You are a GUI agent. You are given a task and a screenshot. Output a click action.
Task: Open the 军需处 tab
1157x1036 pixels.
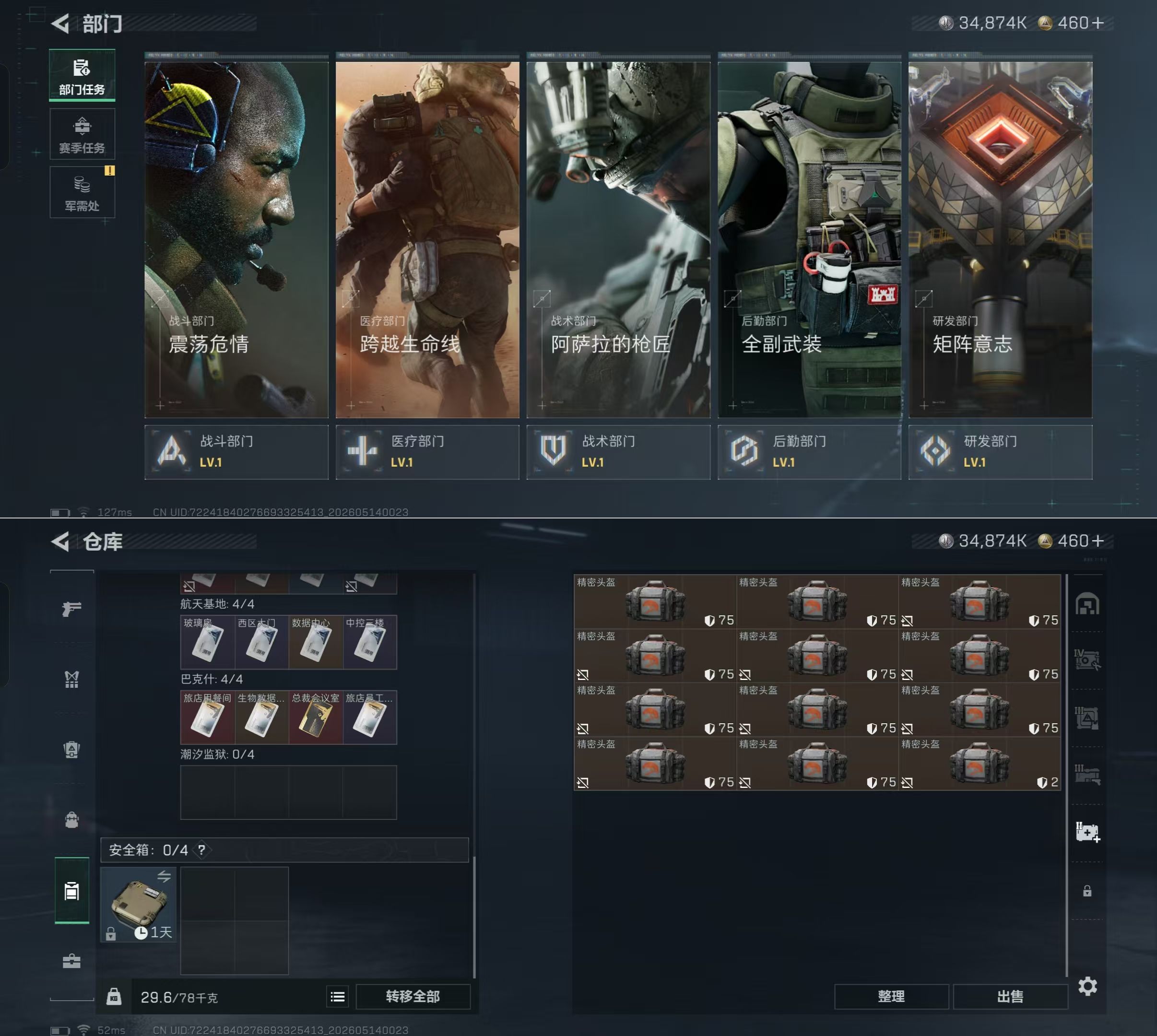tap(82, 192)
